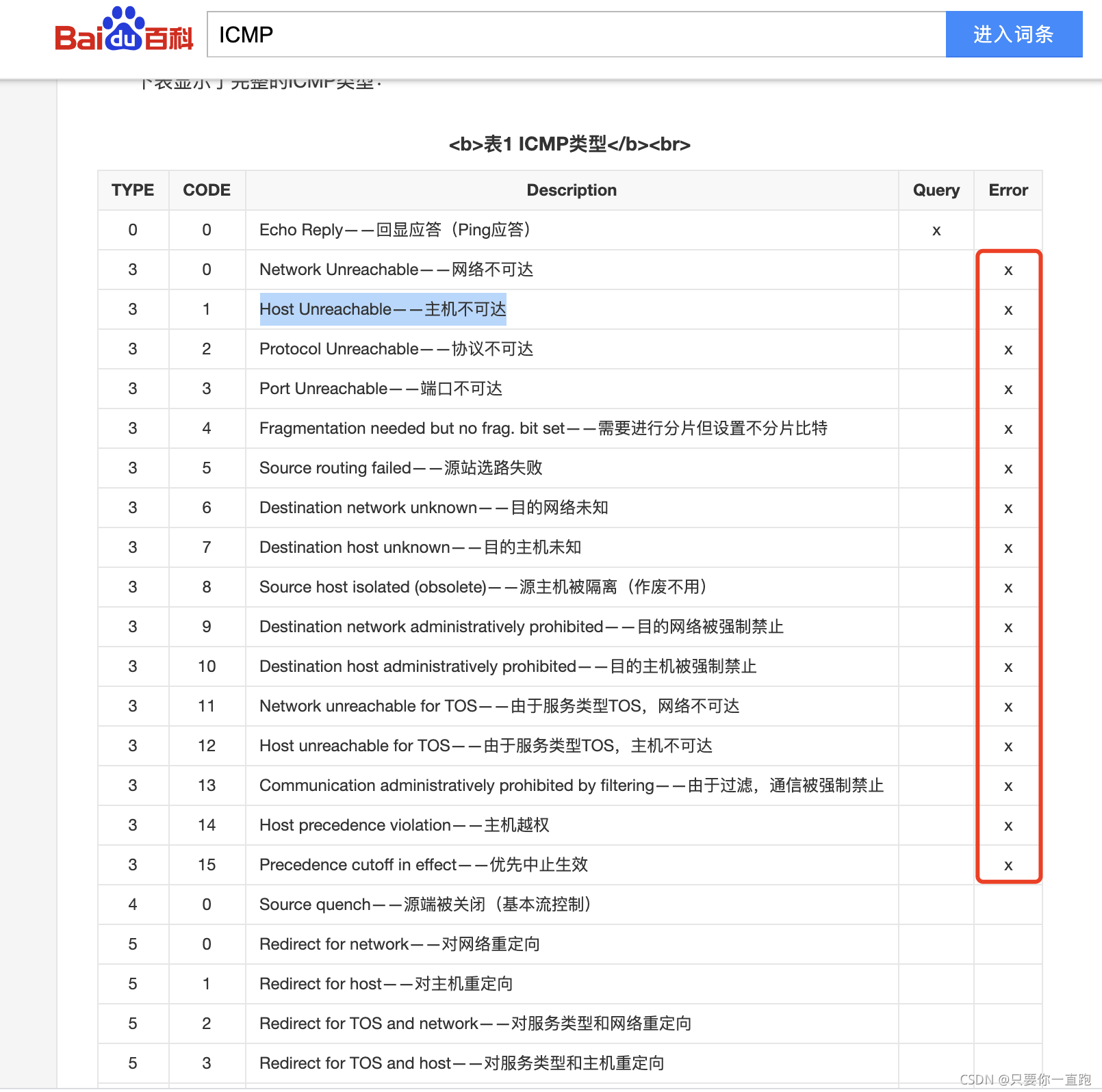Click the Query x mark in Echo Reply row
1102x1092 pixels.
(x=936, y=231)
